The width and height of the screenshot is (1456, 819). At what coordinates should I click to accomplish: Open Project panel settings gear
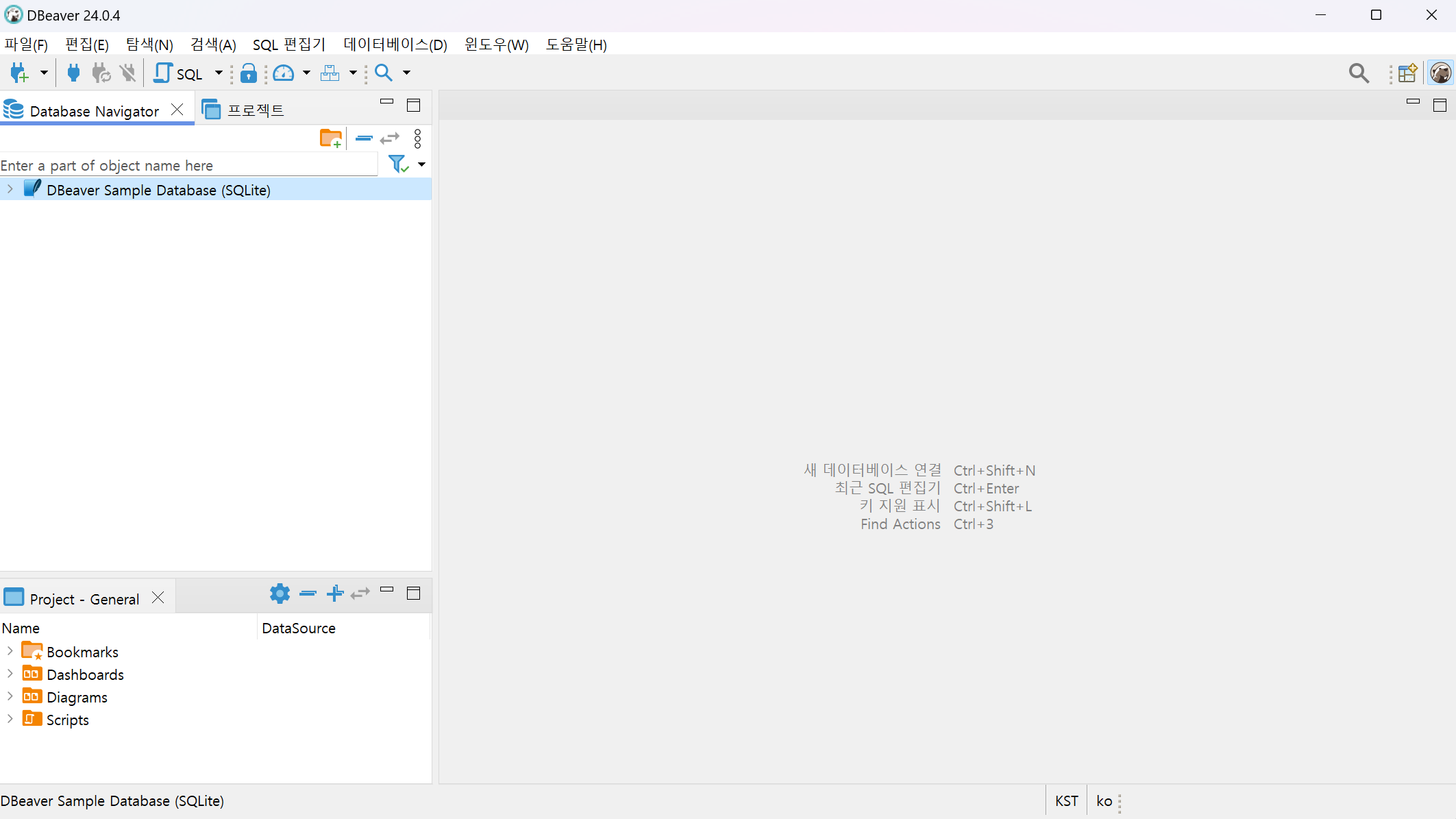point(280,594)
